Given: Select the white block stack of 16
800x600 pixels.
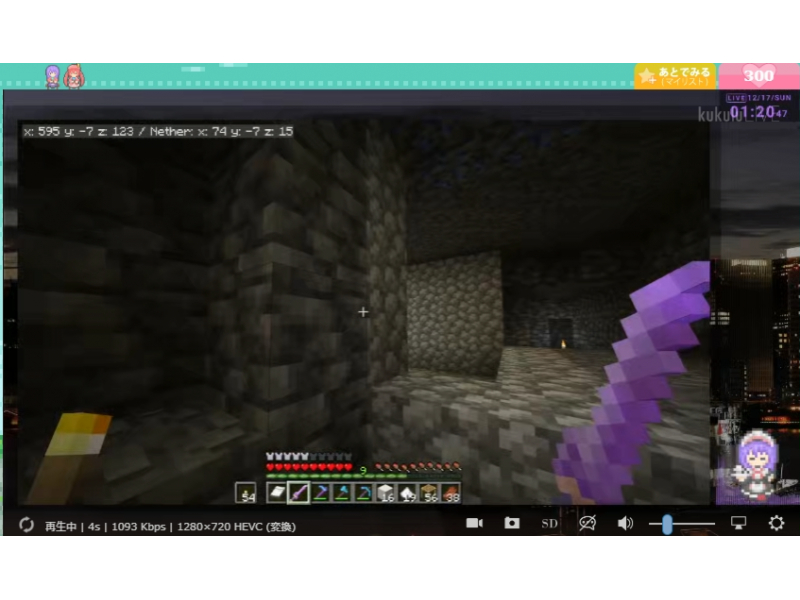Looking at the screenshot, I should pyautogui.click(x=386, y=492).
